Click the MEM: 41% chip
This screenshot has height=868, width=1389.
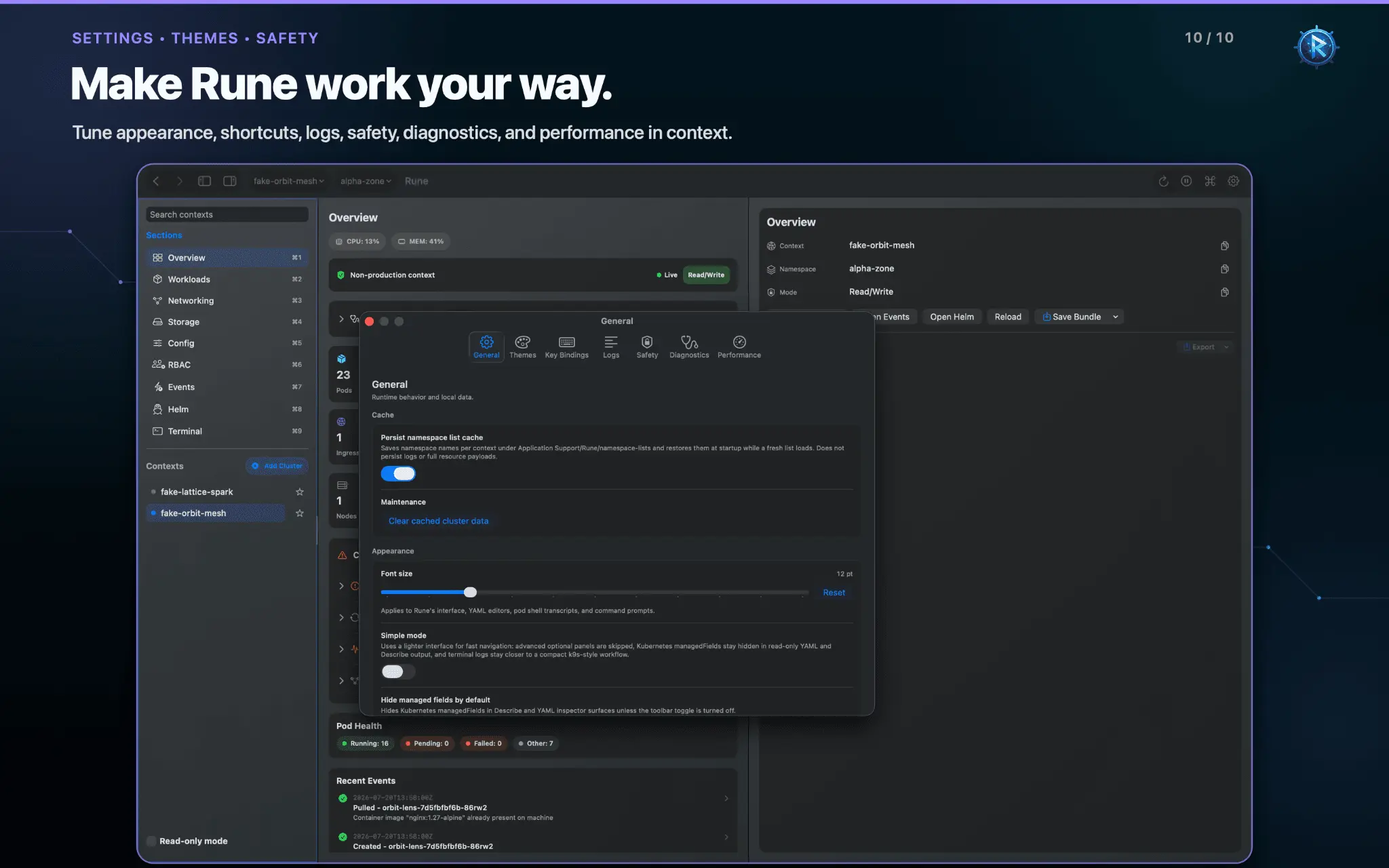(x=420, y=241)
